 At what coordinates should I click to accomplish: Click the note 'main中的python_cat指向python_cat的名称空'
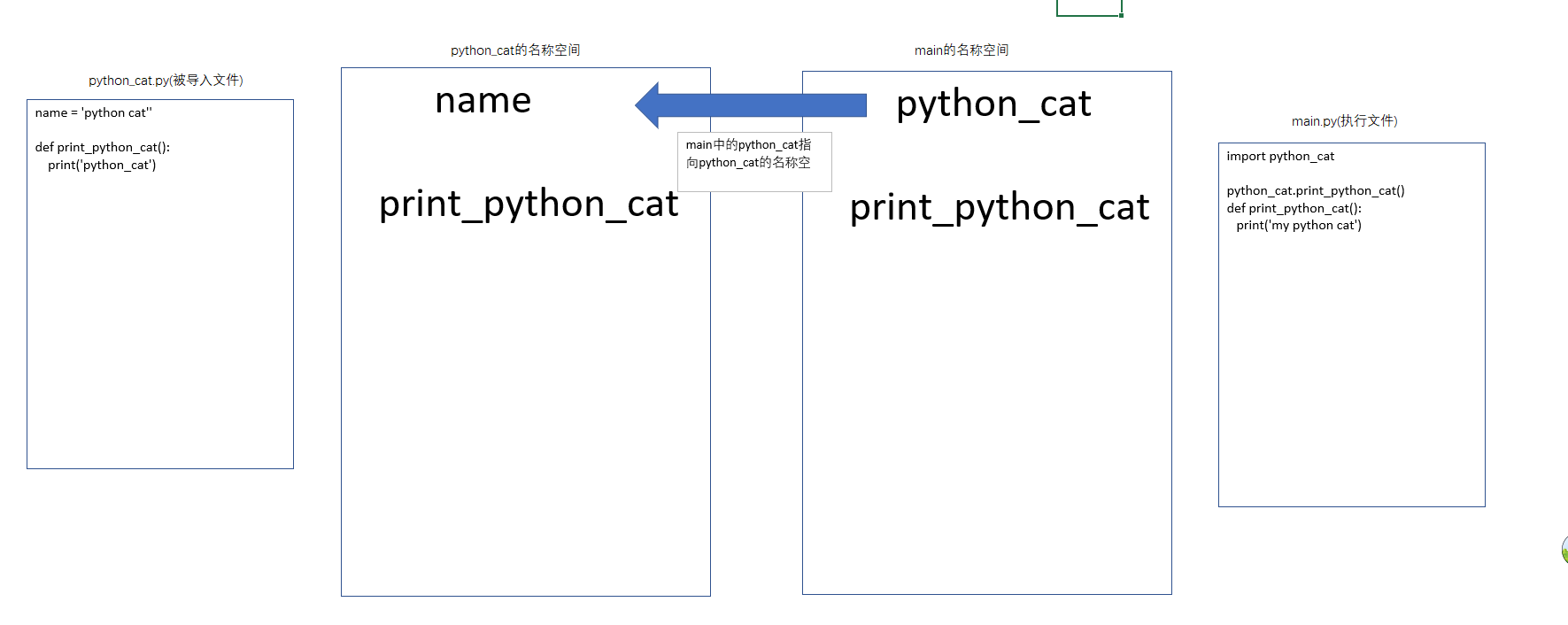click(x=754, y=161)
